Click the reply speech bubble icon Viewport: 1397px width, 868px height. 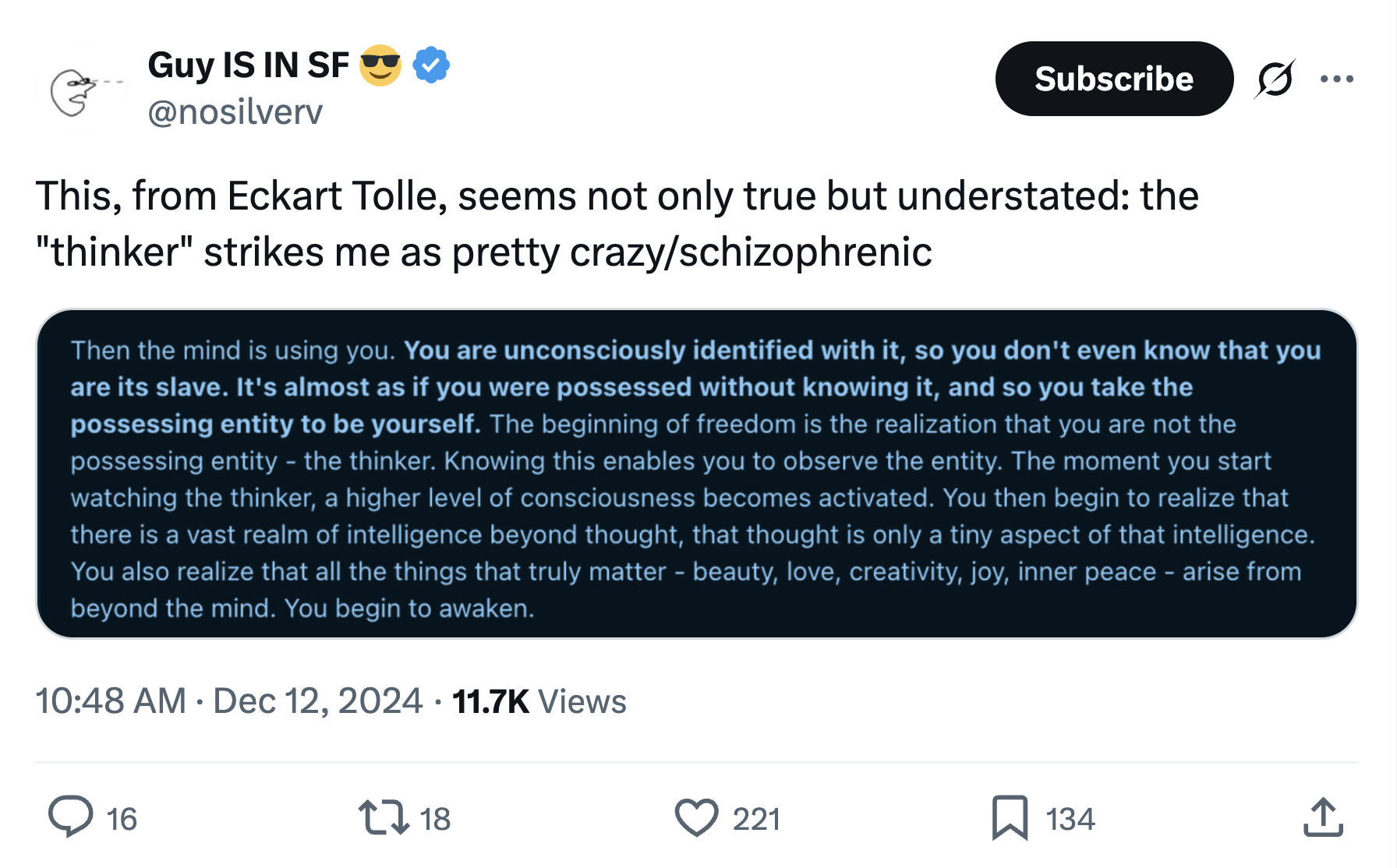70,817
